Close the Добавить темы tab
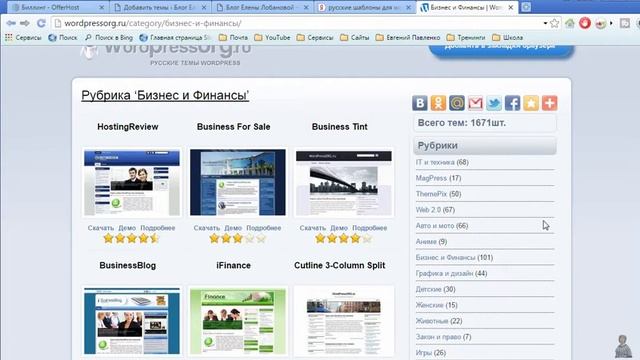 (x=204, y=7)
